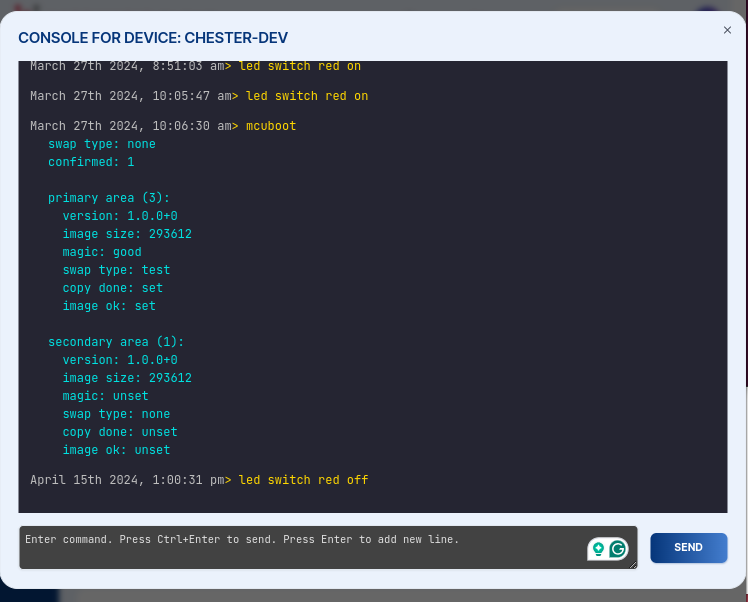Click the 'swap type: test' output line

(x=116, y=270)
